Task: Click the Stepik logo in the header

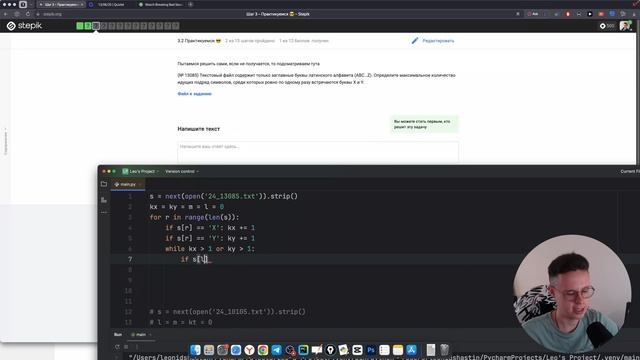Action: [x=24, y=26]
